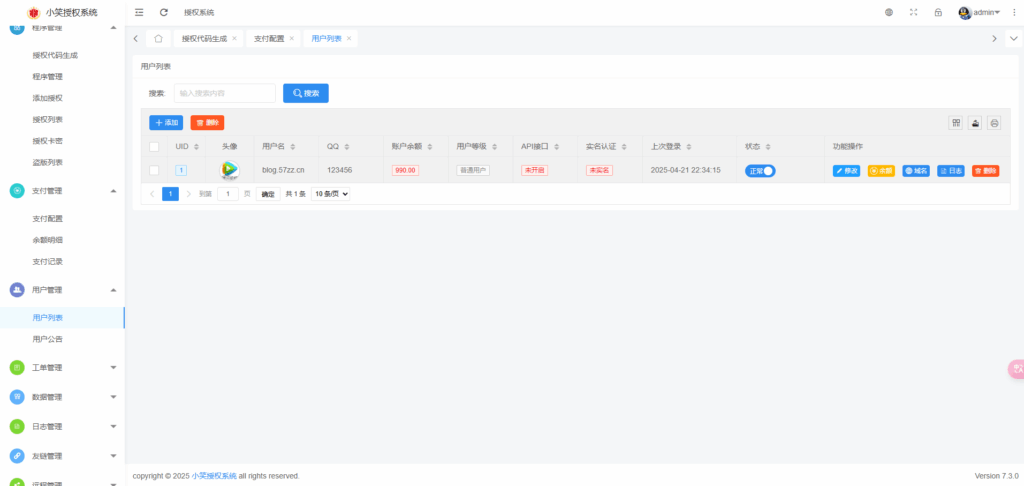Toggle the 正常 status switch
This screenshot has height=486, width=1024.
760,170
